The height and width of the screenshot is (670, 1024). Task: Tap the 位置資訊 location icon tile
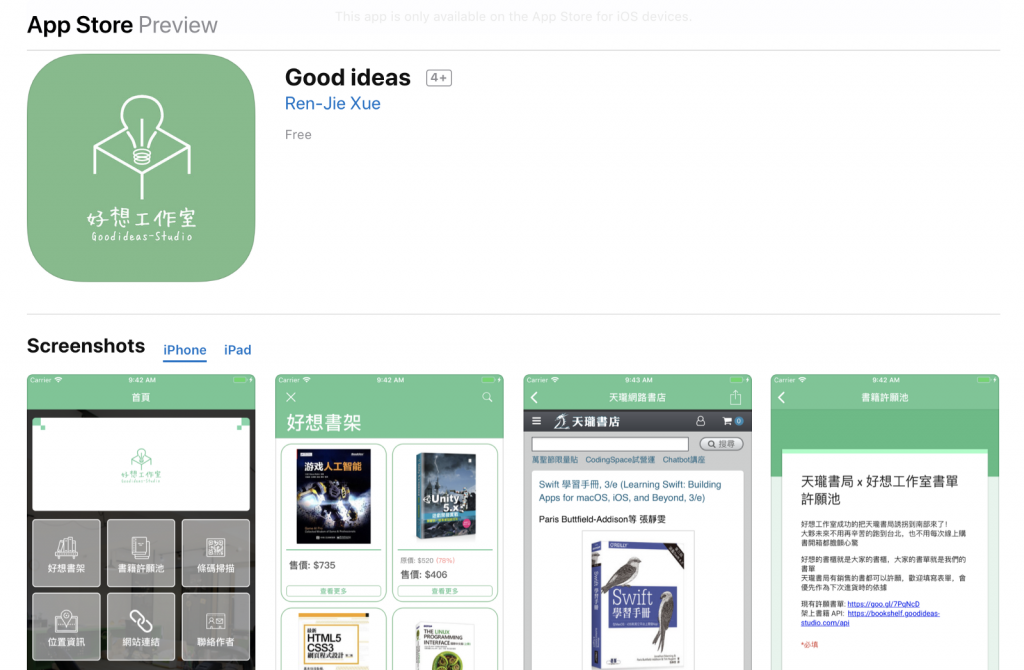tap(66, 627)
